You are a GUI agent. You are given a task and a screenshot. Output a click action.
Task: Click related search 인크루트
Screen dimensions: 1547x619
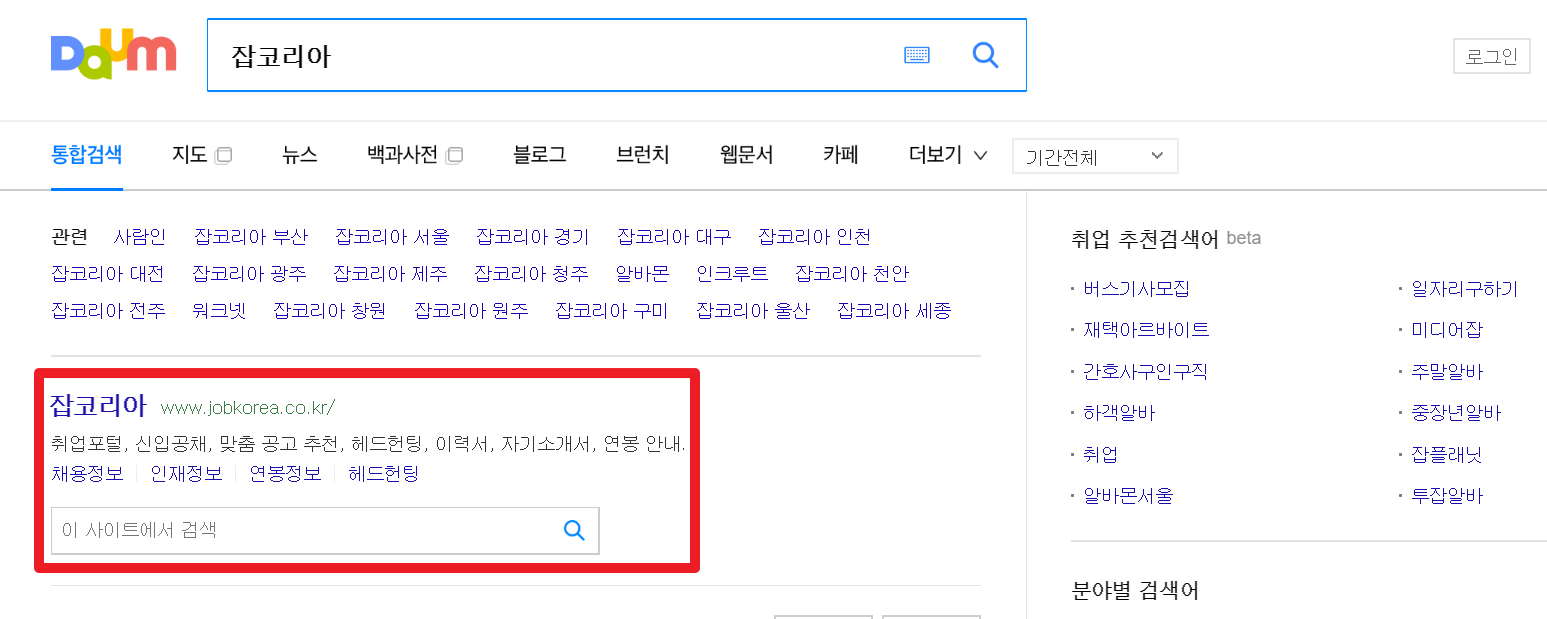[x=733, y=274]
